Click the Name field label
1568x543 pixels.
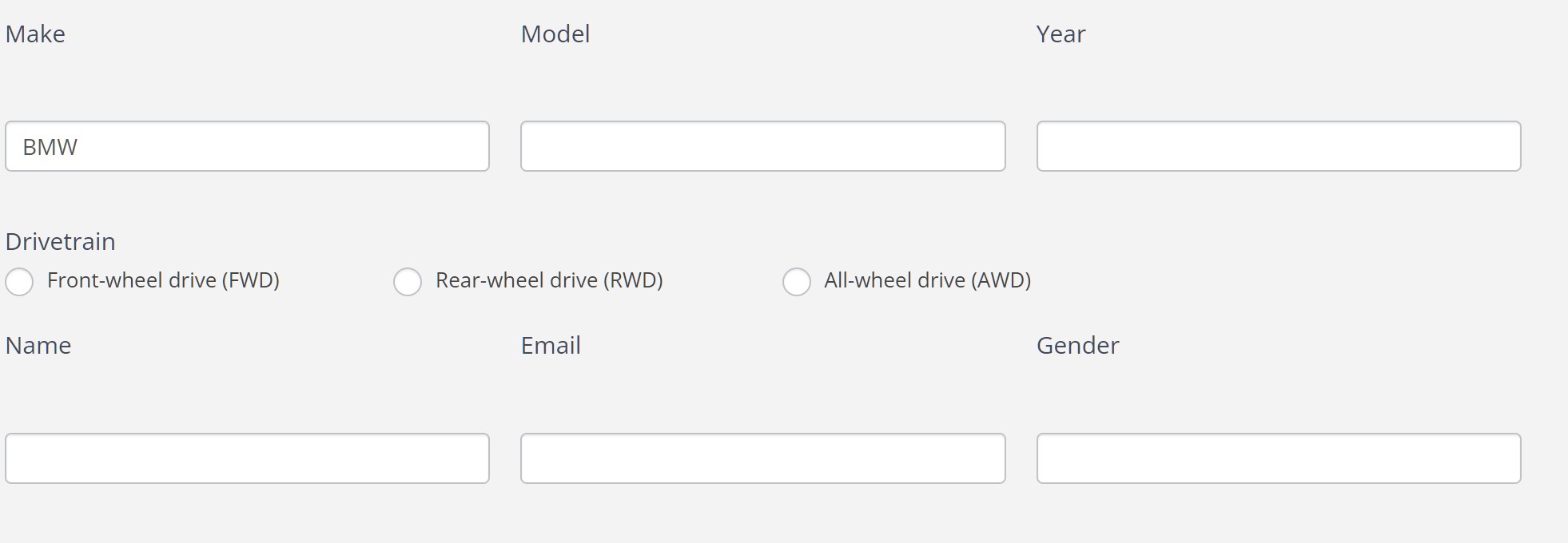pos(38,346)
